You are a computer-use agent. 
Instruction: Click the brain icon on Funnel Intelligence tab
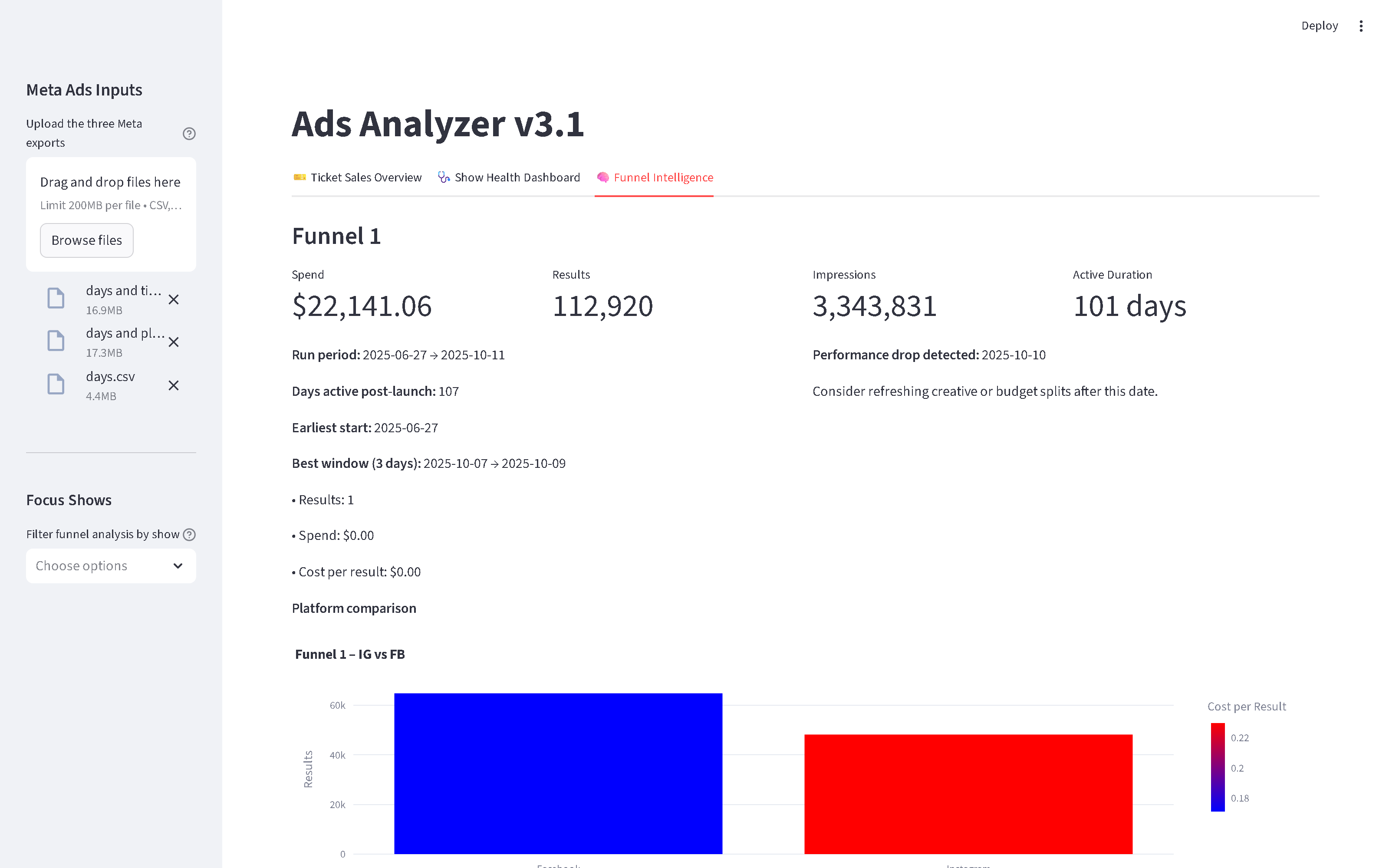tap(602, 178)
